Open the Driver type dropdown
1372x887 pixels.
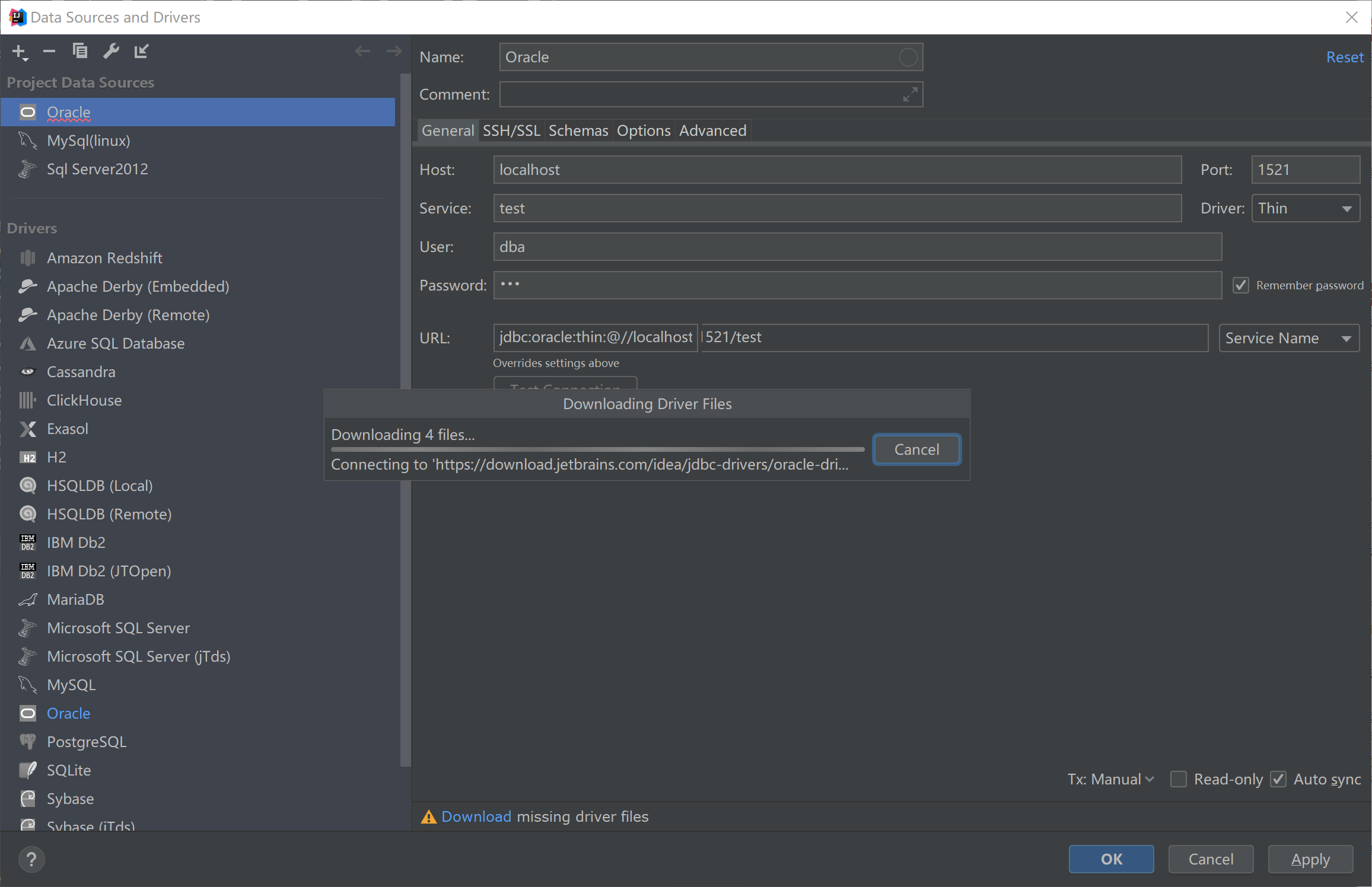tap(1305, 208)
